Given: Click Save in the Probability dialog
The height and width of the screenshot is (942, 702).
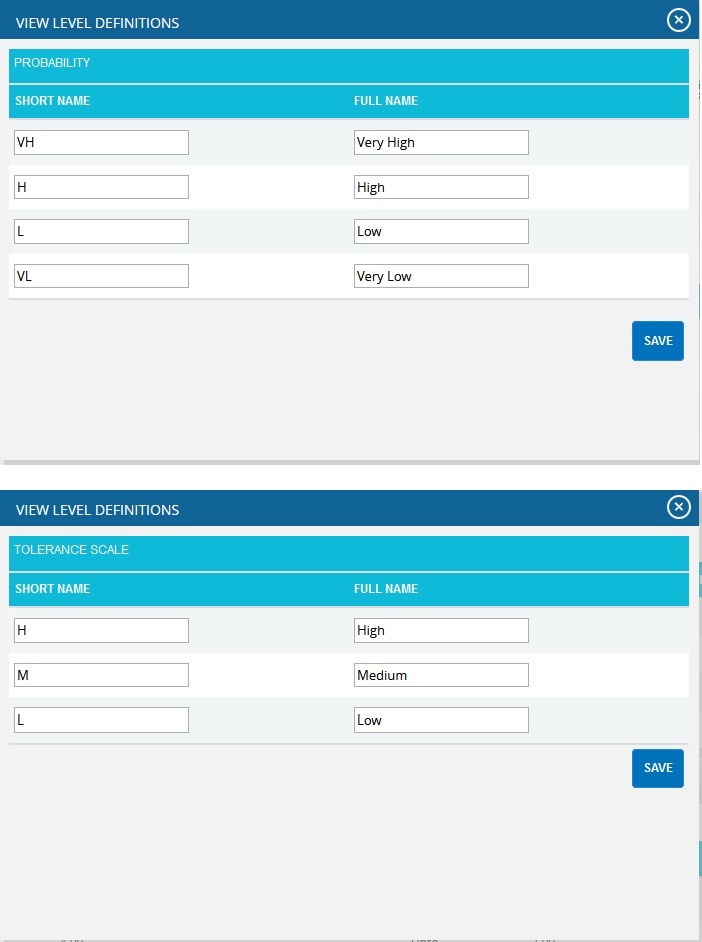Looking at the screenshot, I should 658,341.
